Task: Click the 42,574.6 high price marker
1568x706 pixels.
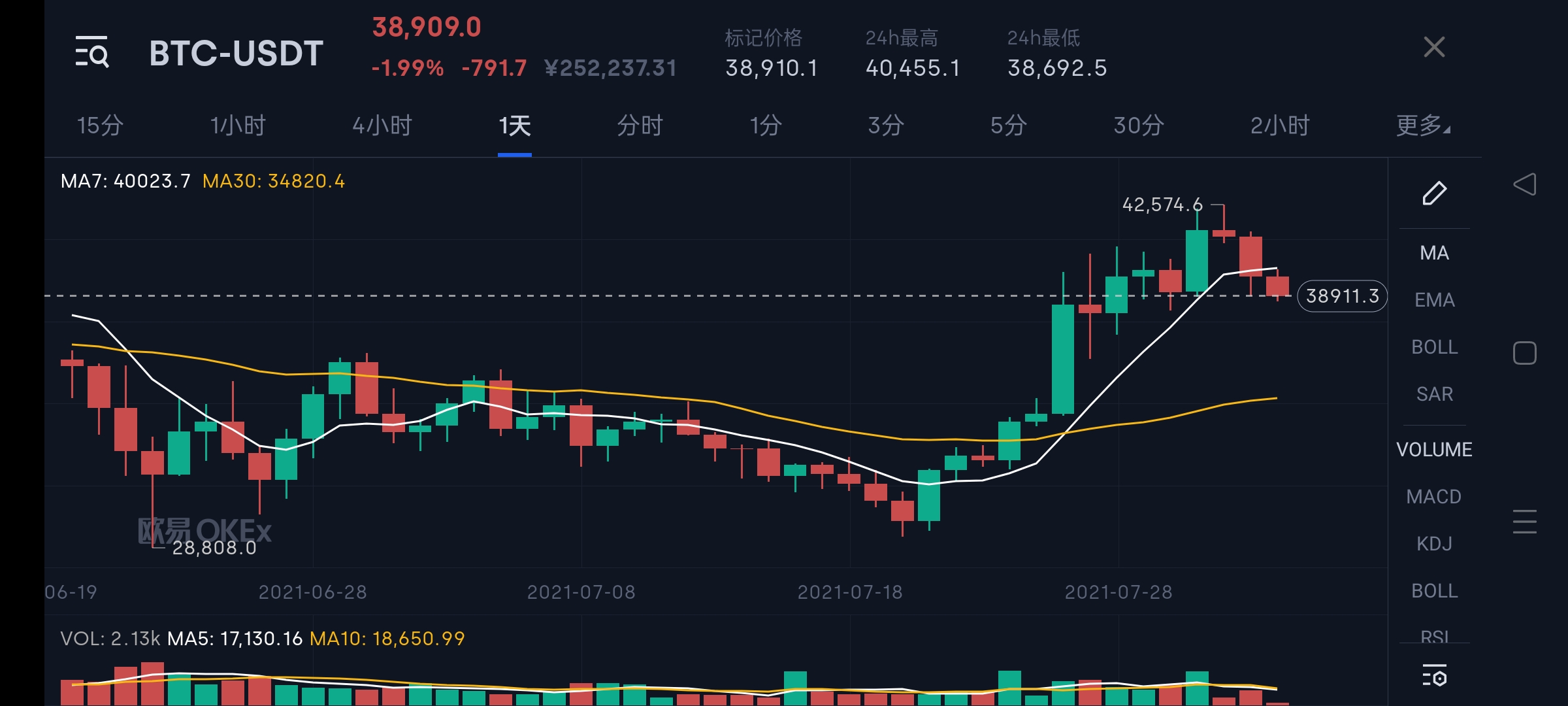Action: (1162, 205)
